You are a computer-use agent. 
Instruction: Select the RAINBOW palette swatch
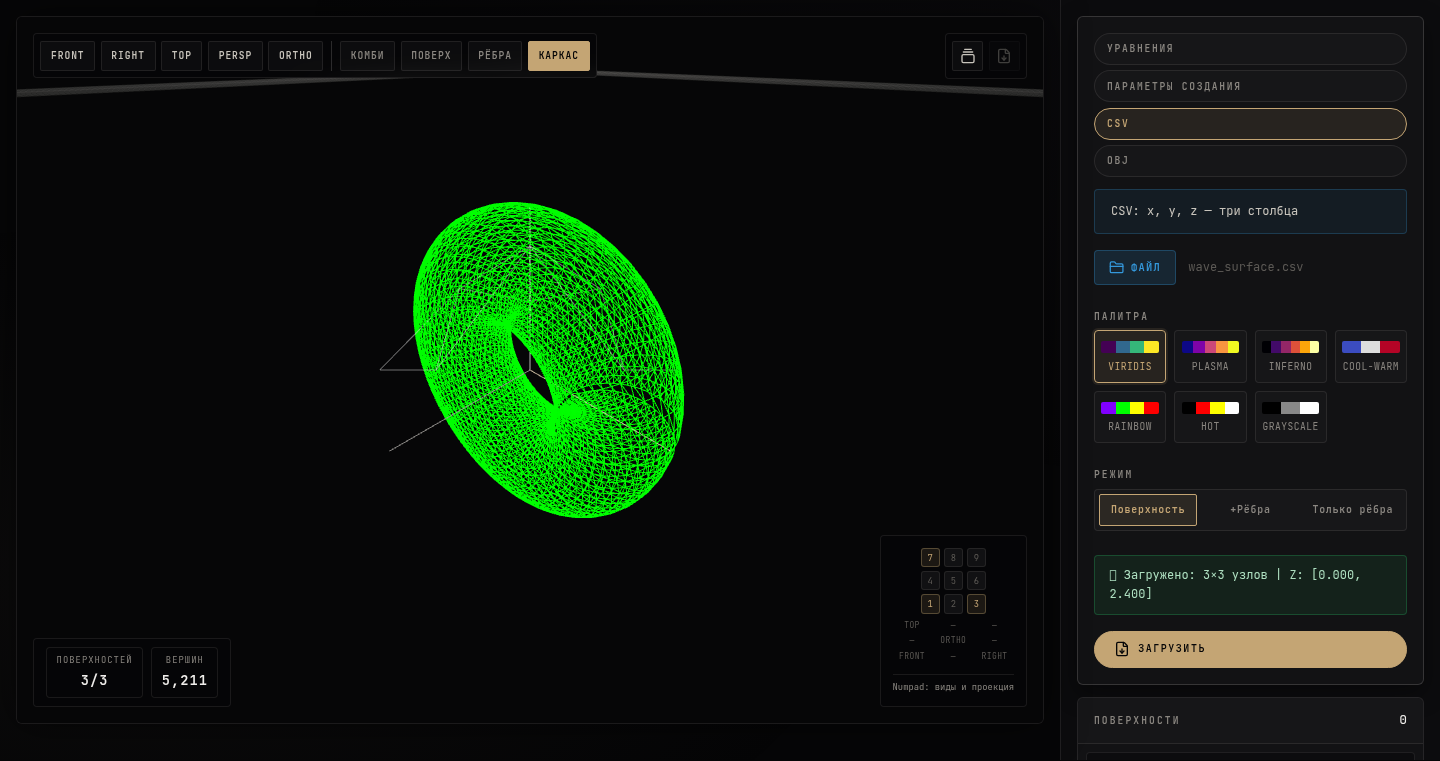(1130, 417)
